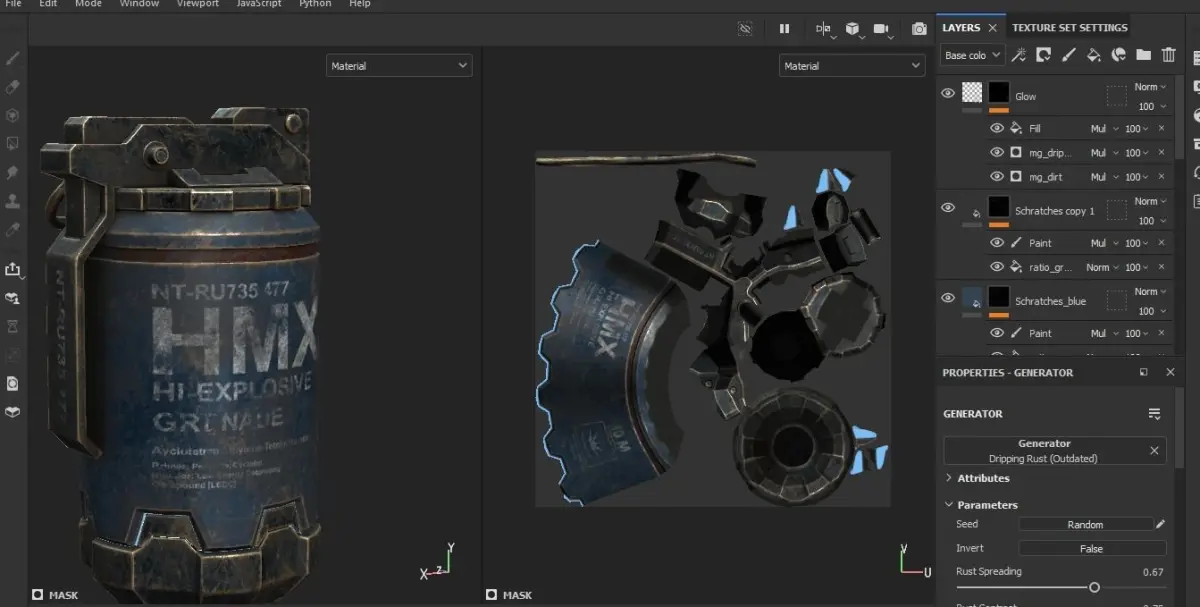Screen dimensions: 1200x607
Task: Remove the Dripping Rust generator with X
Action: (1154, 451)
